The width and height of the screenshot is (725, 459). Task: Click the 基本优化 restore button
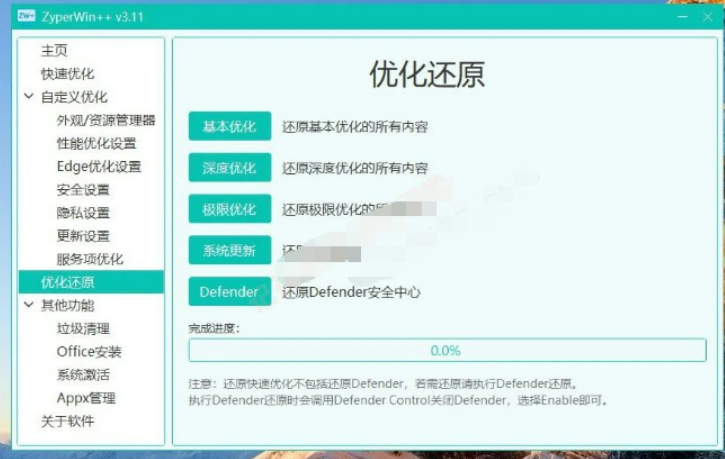229,127
